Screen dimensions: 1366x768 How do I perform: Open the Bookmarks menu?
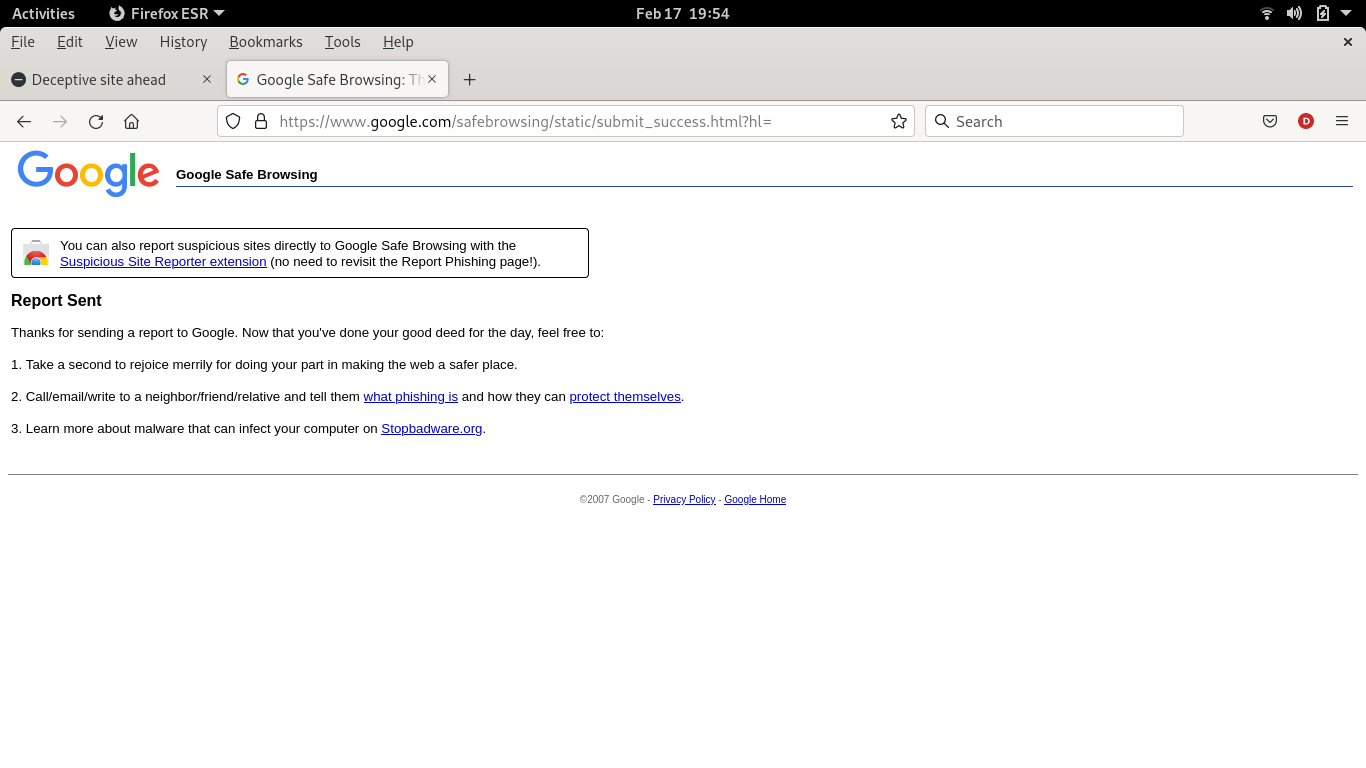[x=266, y=42]
